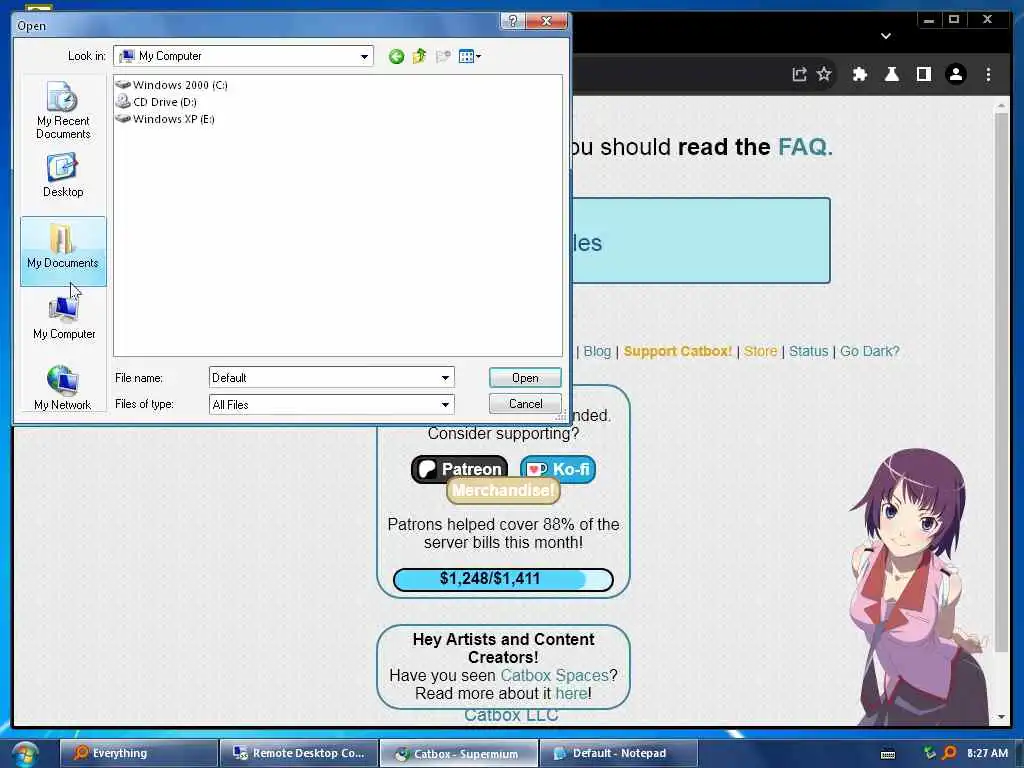Click into the File name text field
Viewport: 1024px width, 768px height.
coord(324,377)
